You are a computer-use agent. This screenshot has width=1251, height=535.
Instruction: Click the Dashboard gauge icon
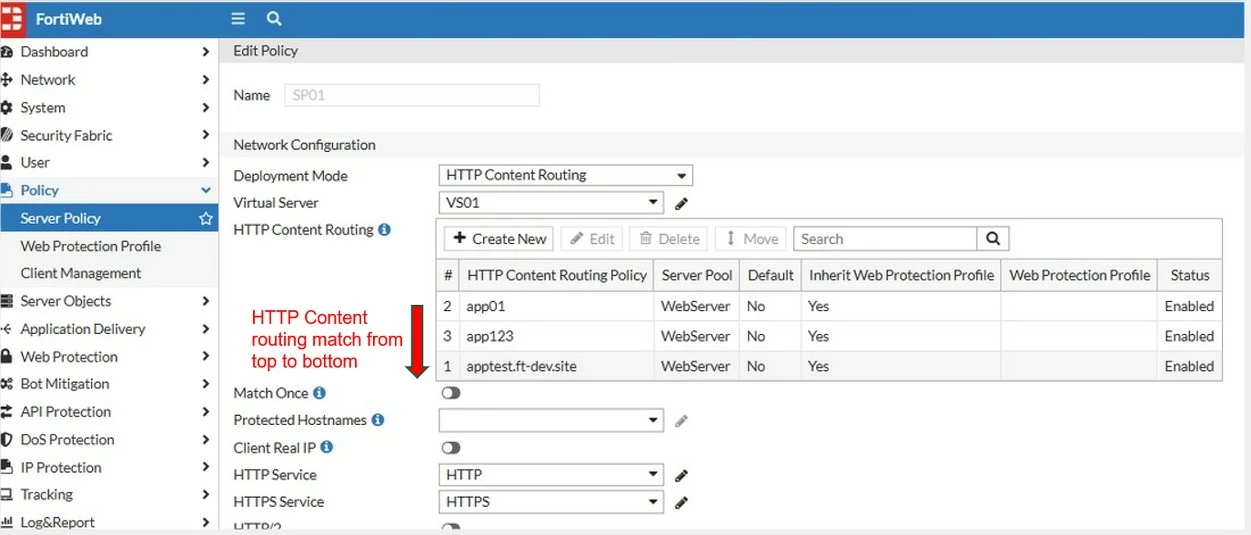6,52
